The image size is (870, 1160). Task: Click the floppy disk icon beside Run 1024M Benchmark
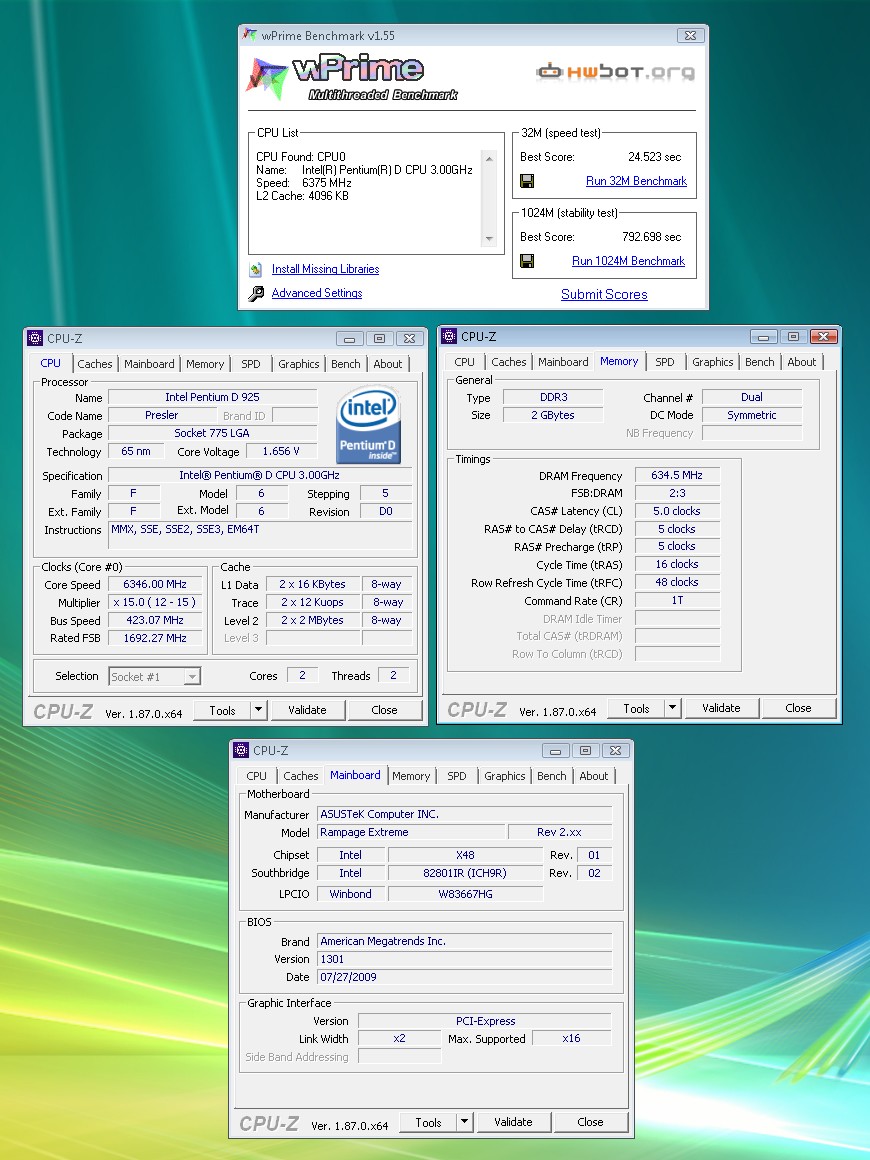(527, 261)
